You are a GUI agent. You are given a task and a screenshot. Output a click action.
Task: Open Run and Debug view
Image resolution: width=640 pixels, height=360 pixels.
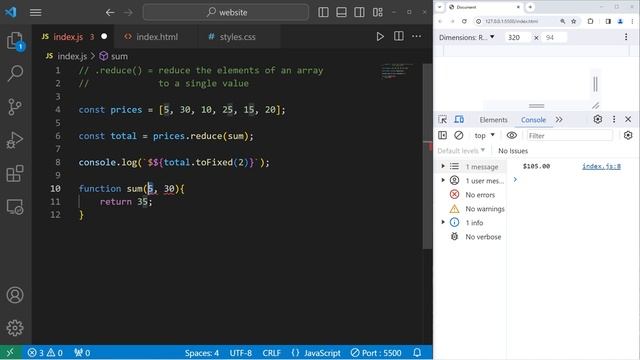coord(16,140)
